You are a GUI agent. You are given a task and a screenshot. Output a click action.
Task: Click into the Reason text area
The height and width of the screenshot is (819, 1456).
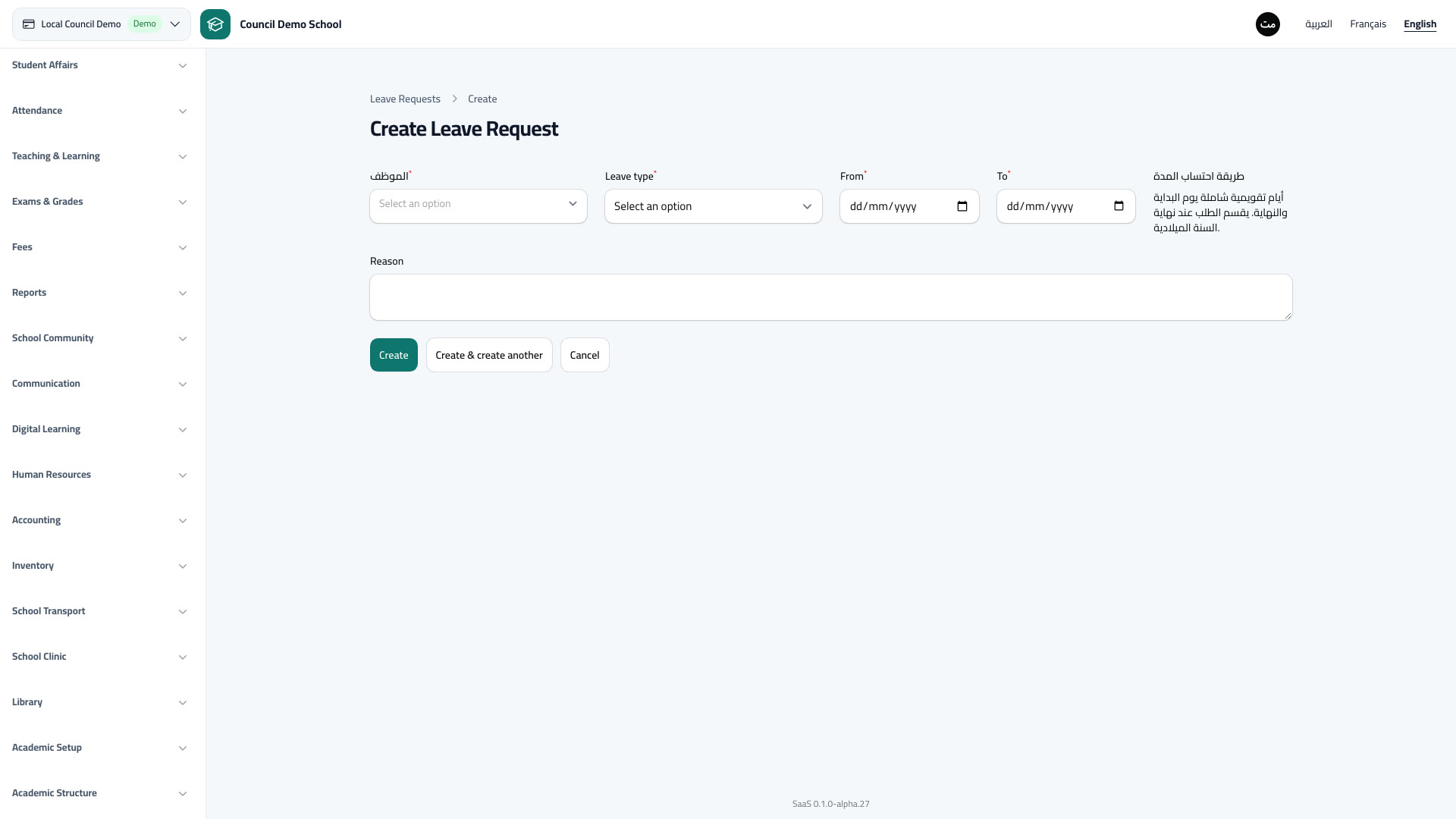831,297
